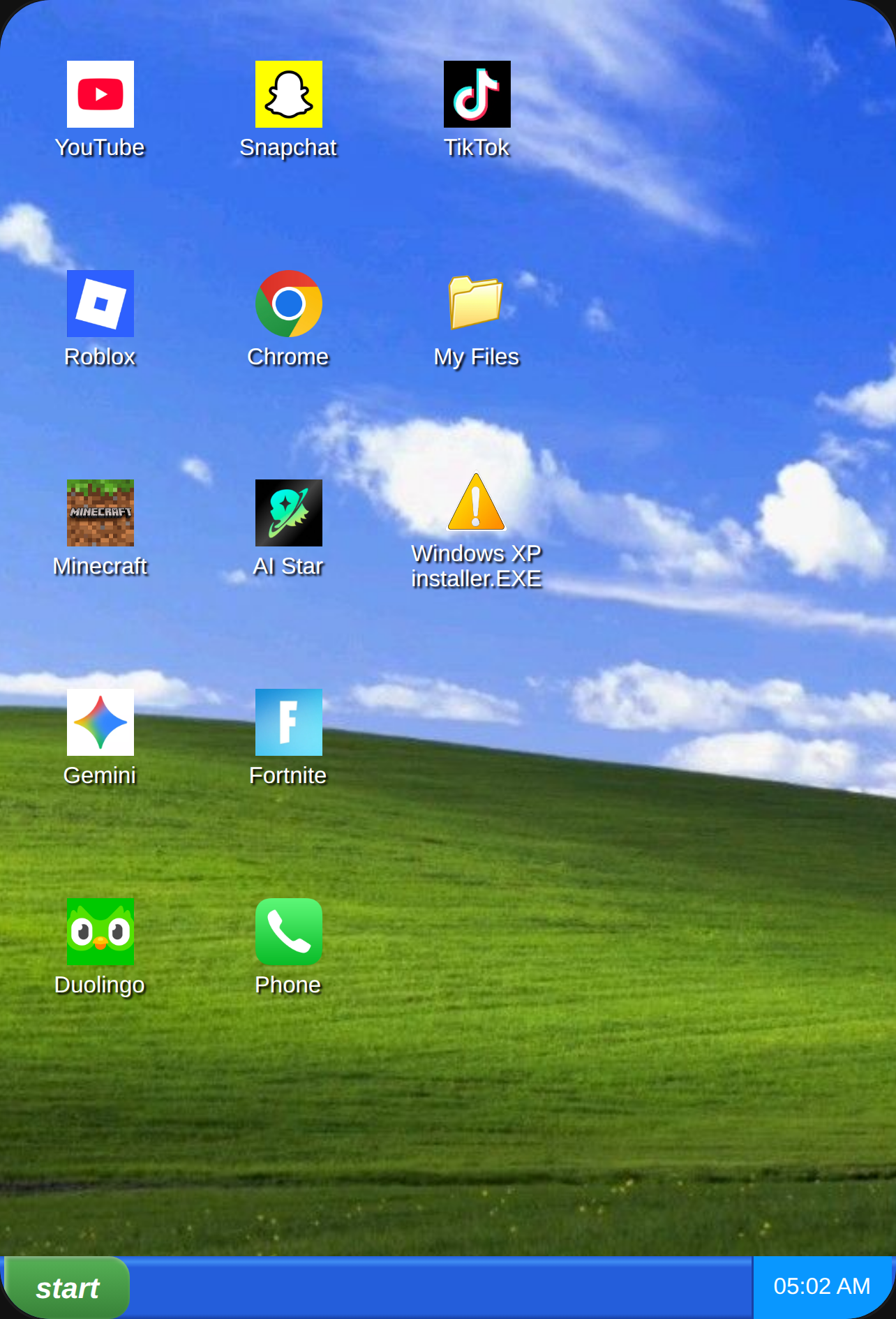Image resolution: width=896 pixels, height=1319 pixels.
Task: Launch Snapchat from the desktop
Action: pyautogui.click(x=289, y=94)
